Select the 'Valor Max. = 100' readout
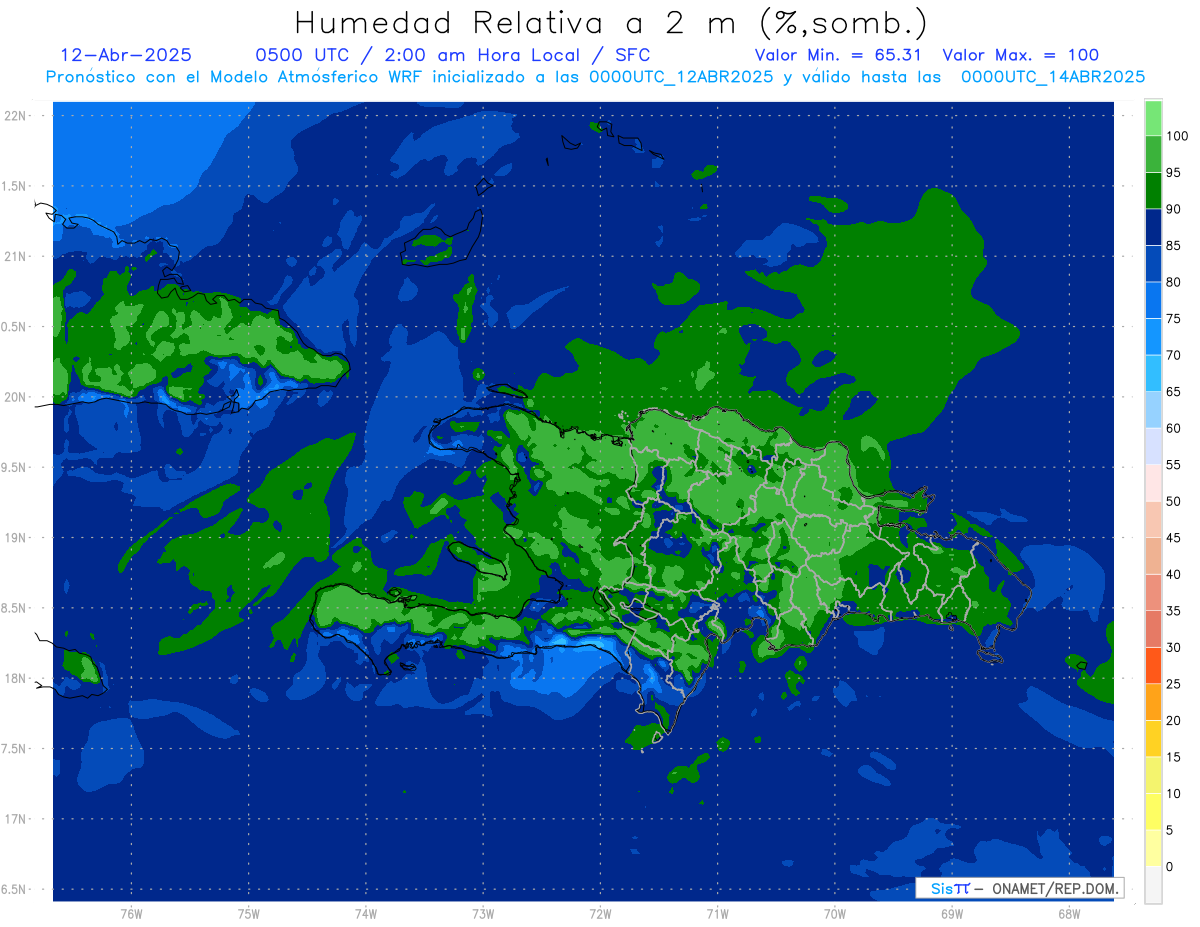The height and width of the screenshot is (927, 1200). (1020, 56)
